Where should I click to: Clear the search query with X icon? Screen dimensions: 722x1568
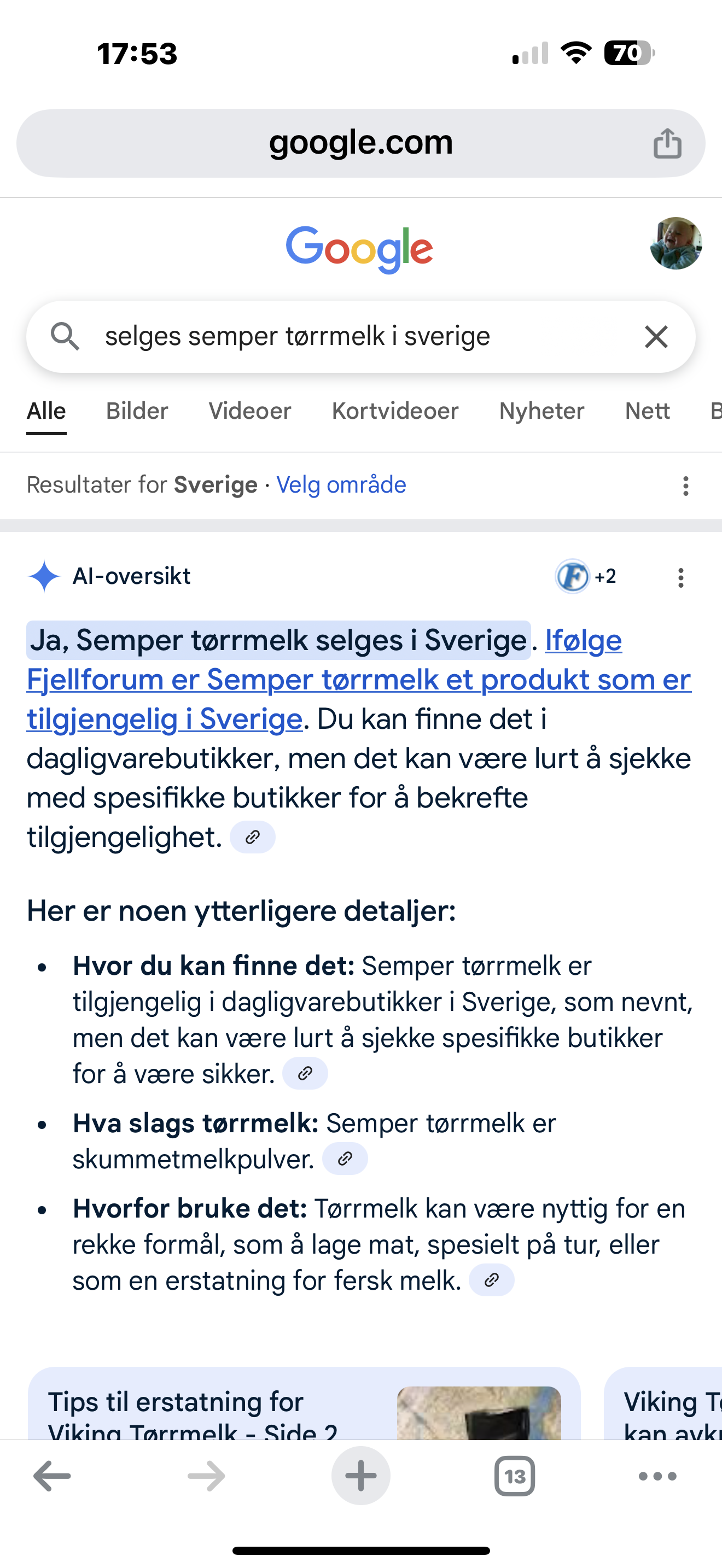coord(656,337)
